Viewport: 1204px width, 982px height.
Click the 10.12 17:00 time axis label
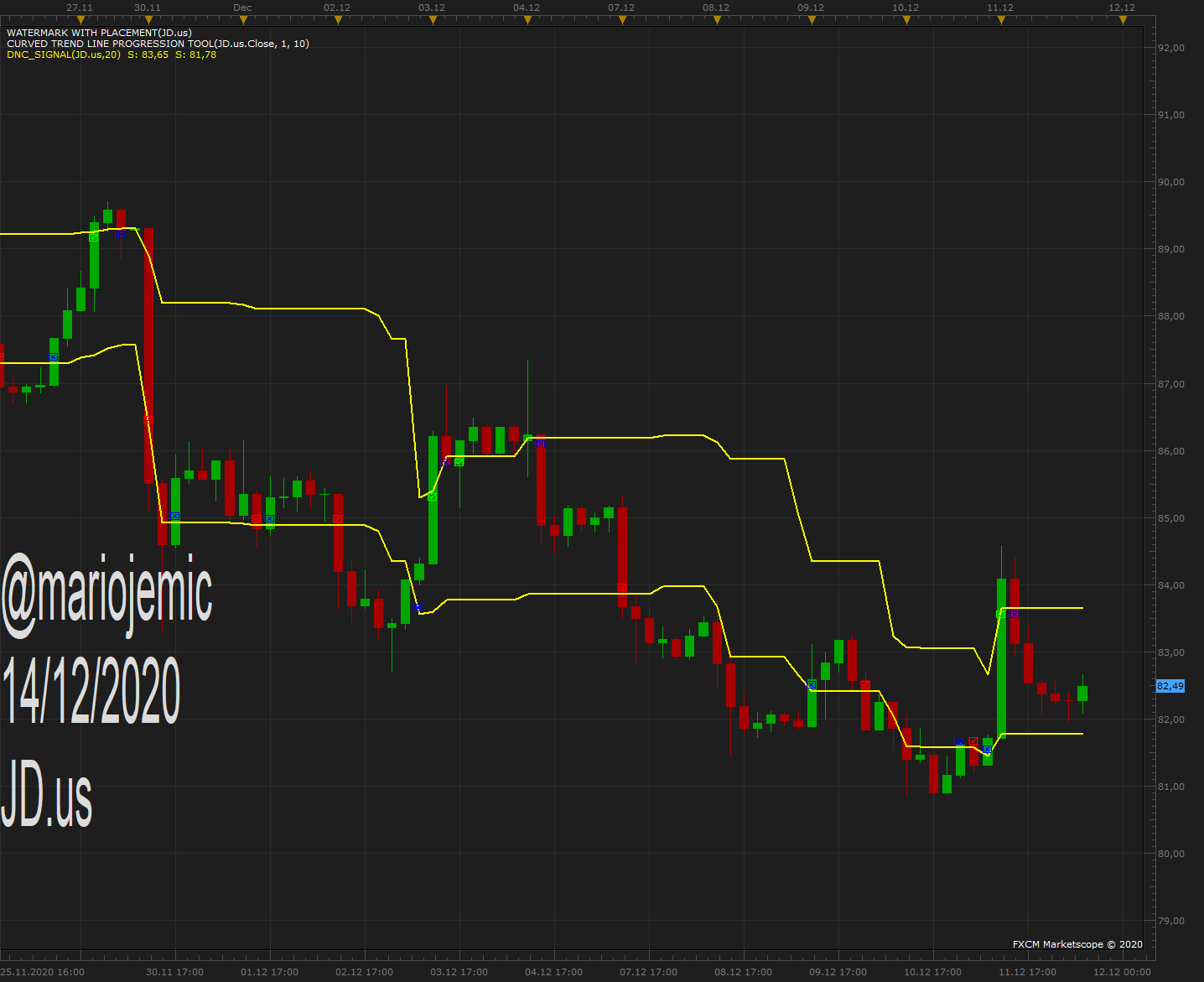pyautogui.click(x=932, y=972)
